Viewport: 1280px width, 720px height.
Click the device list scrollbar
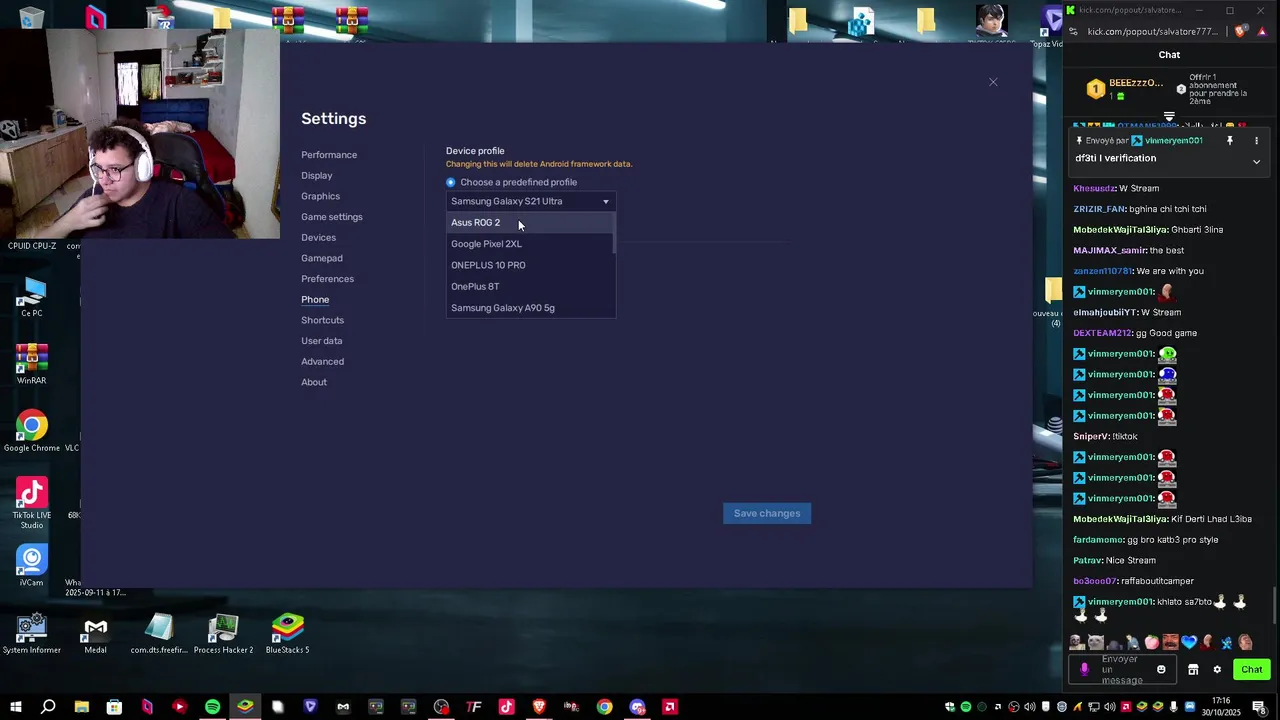coord(614,235)
